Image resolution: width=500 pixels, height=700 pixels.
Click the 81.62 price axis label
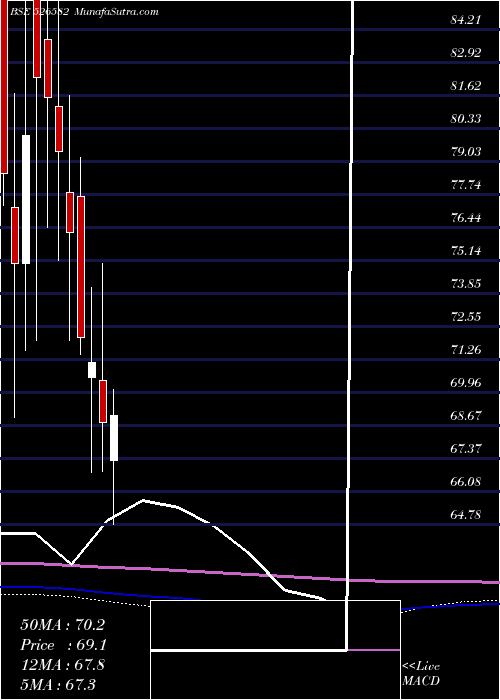(x=466, y=86)
